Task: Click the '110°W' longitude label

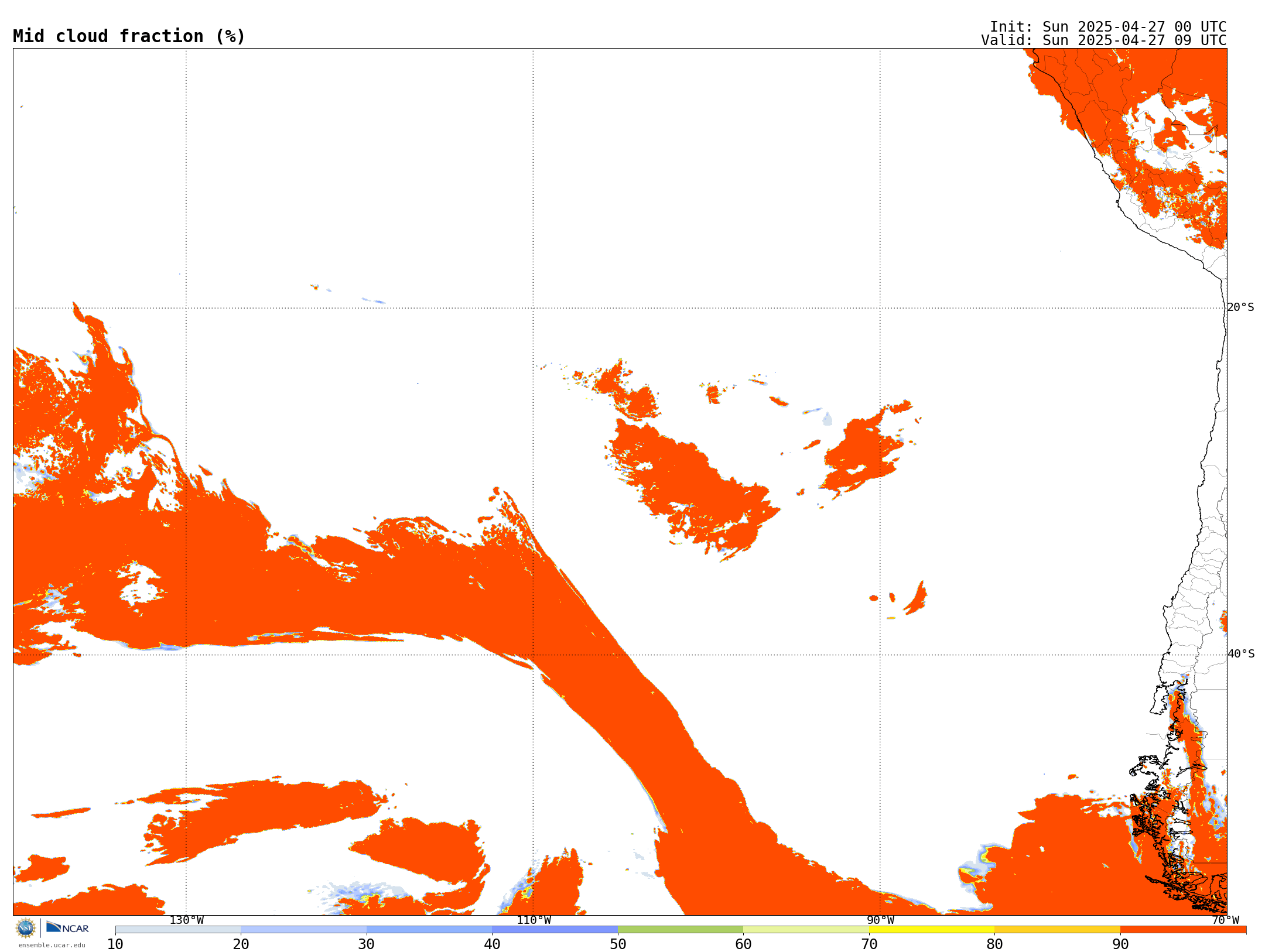Action: pos(534,920)
